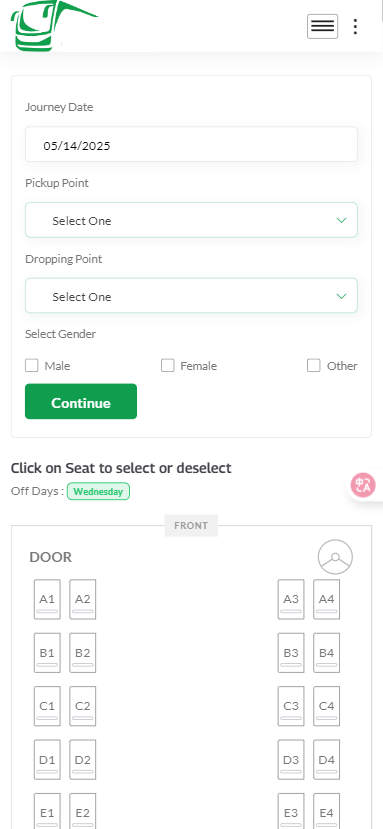This screenshot has width=383, height=829.
Task: Select seat A1
Action: point(47,599)
